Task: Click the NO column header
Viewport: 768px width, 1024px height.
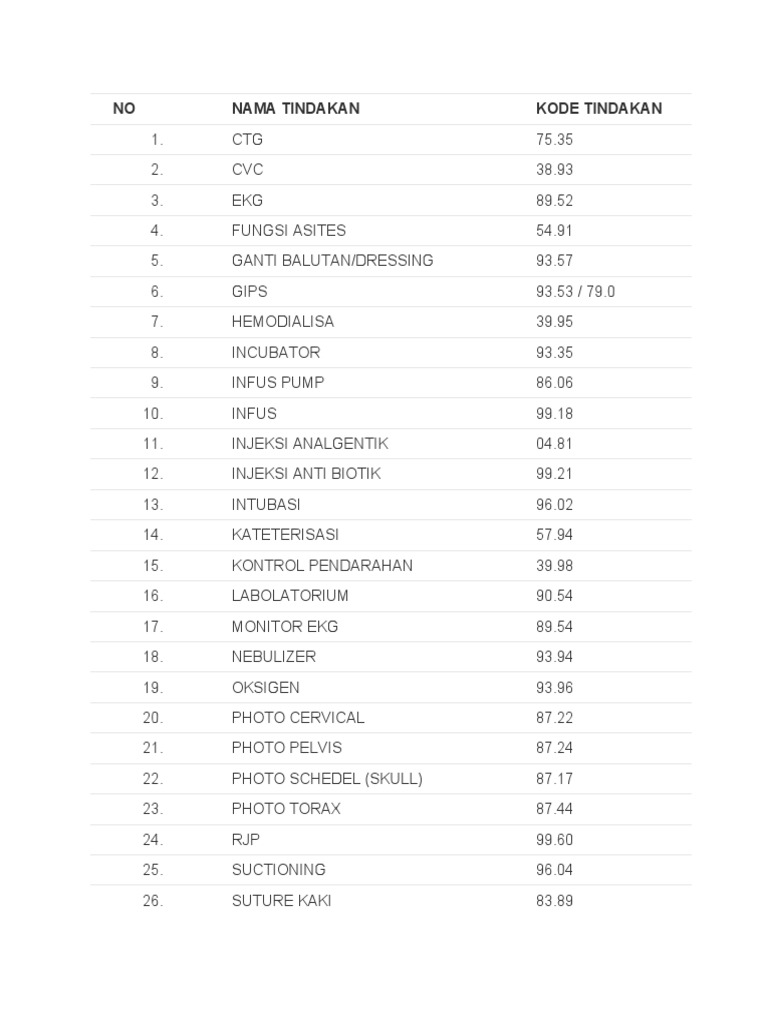Action: (124, 109)
